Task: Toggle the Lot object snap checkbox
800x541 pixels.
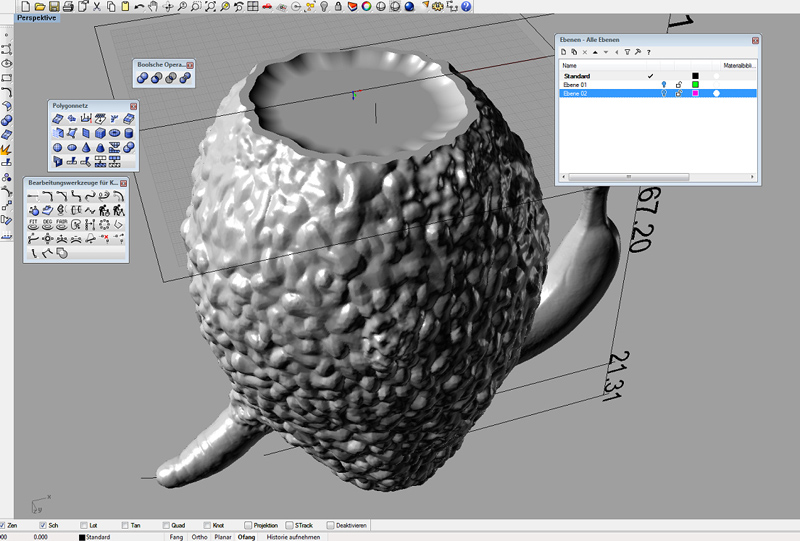Action: coord(84,525)
